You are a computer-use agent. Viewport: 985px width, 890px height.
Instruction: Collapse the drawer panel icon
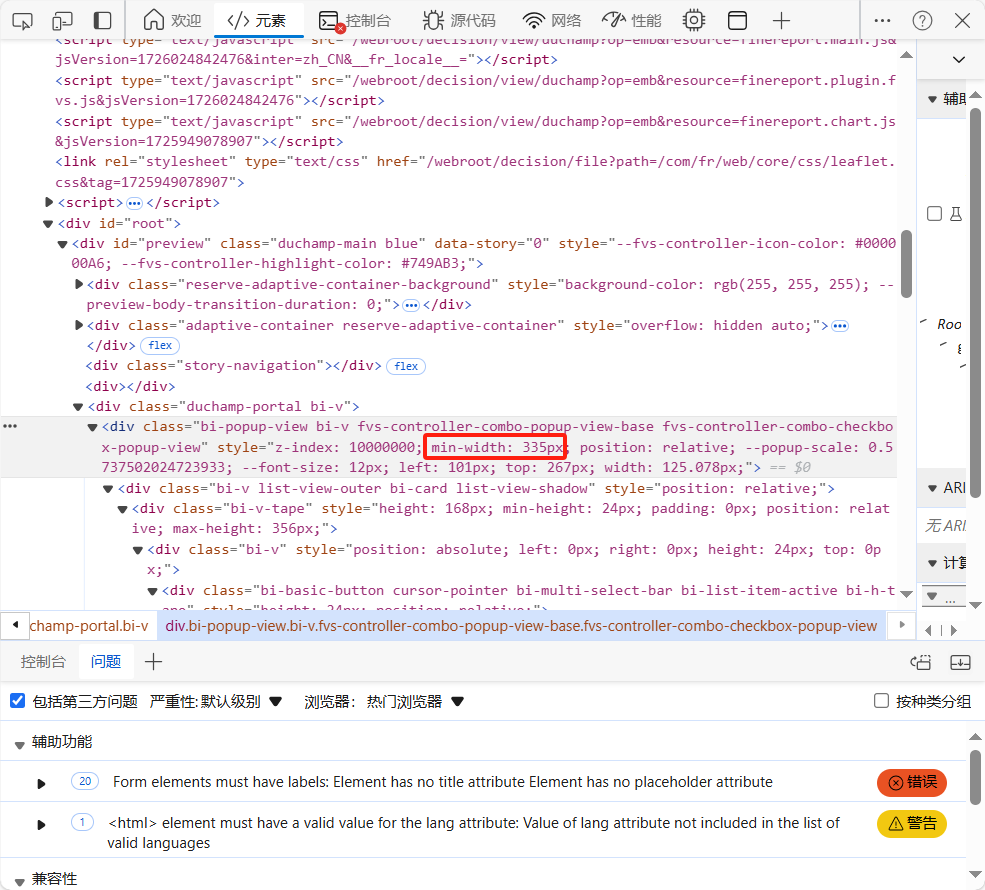click(x=960, y=661)
